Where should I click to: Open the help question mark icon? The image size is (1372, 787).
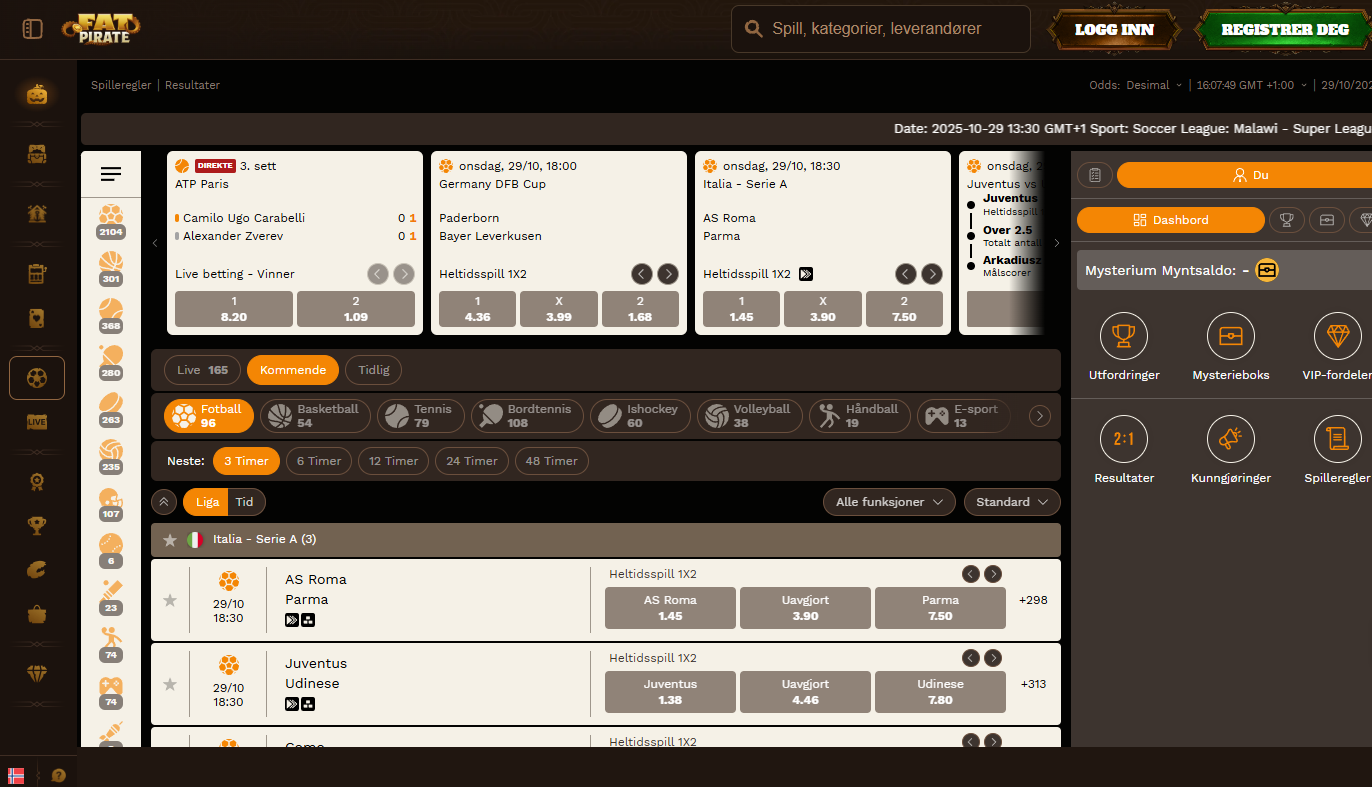[x=59, y=775]
